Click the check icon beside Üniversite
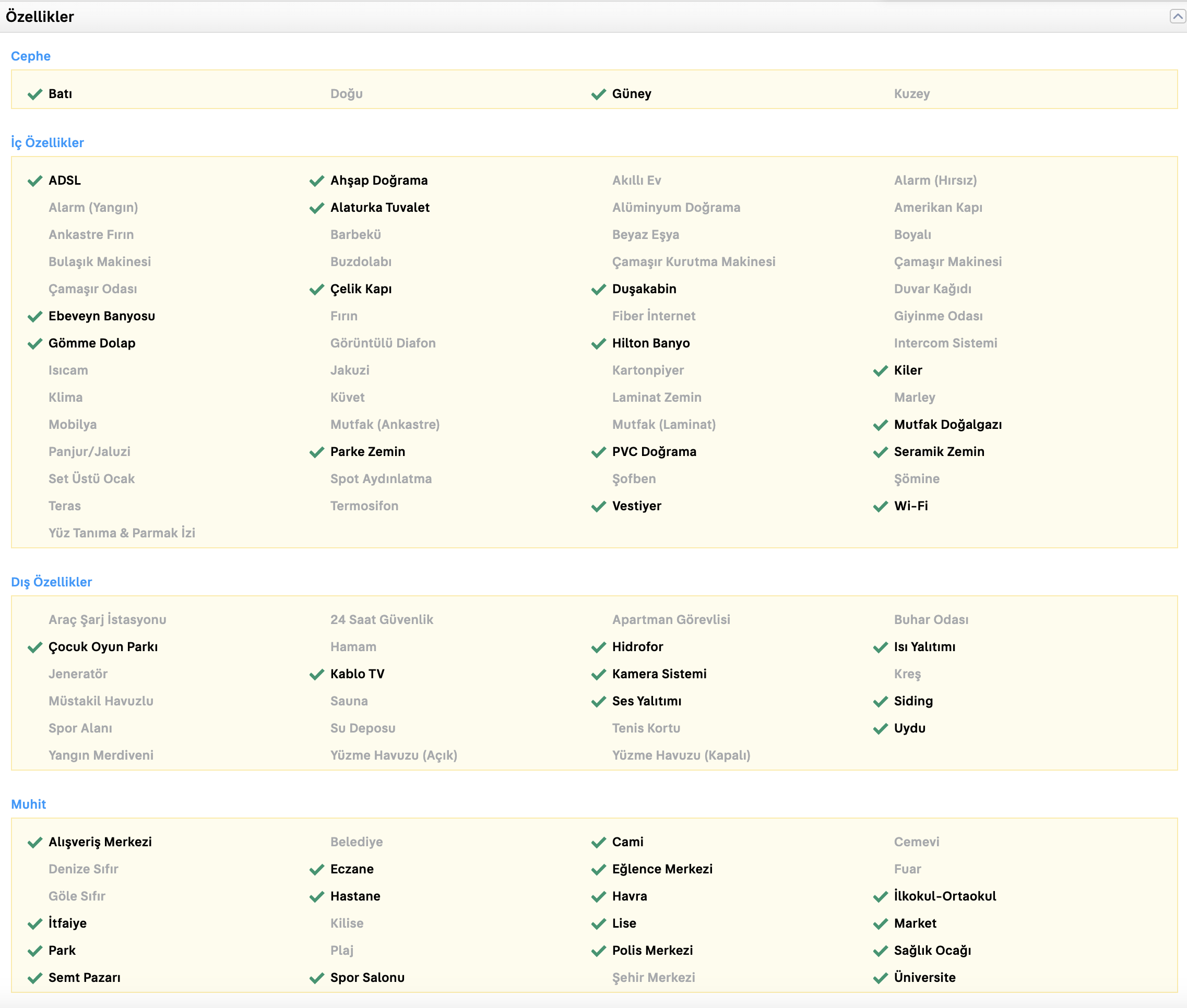The image size is (1187, 1008). click(x=880, y=978)
